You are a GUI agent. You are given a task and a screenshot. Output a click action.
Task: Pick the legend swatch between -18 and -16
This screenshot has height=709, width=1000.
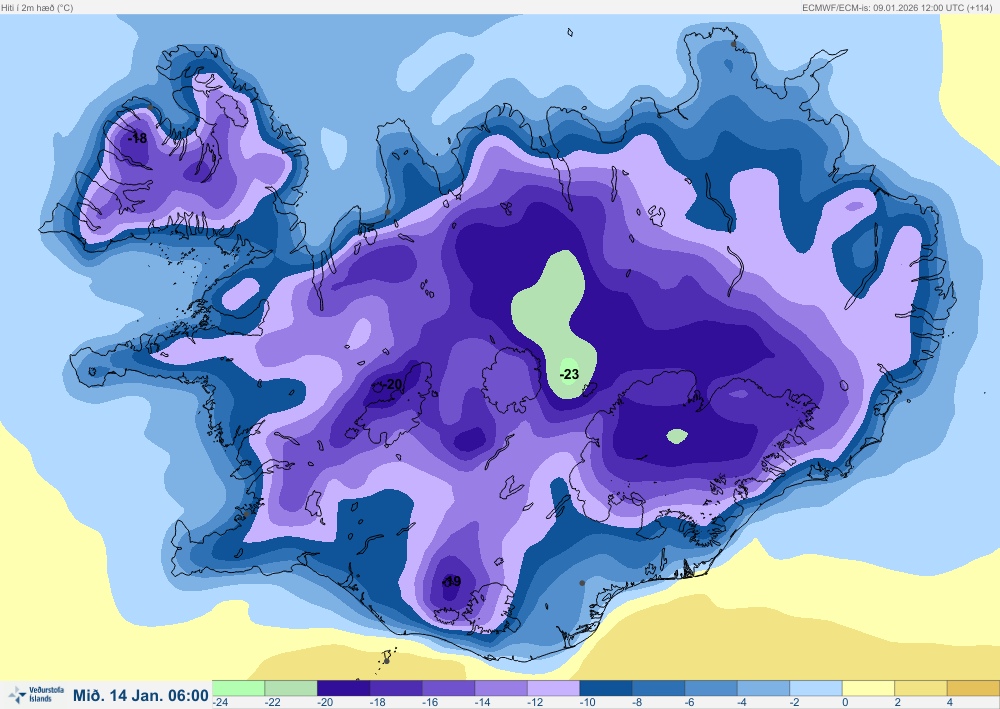[396, 688]
